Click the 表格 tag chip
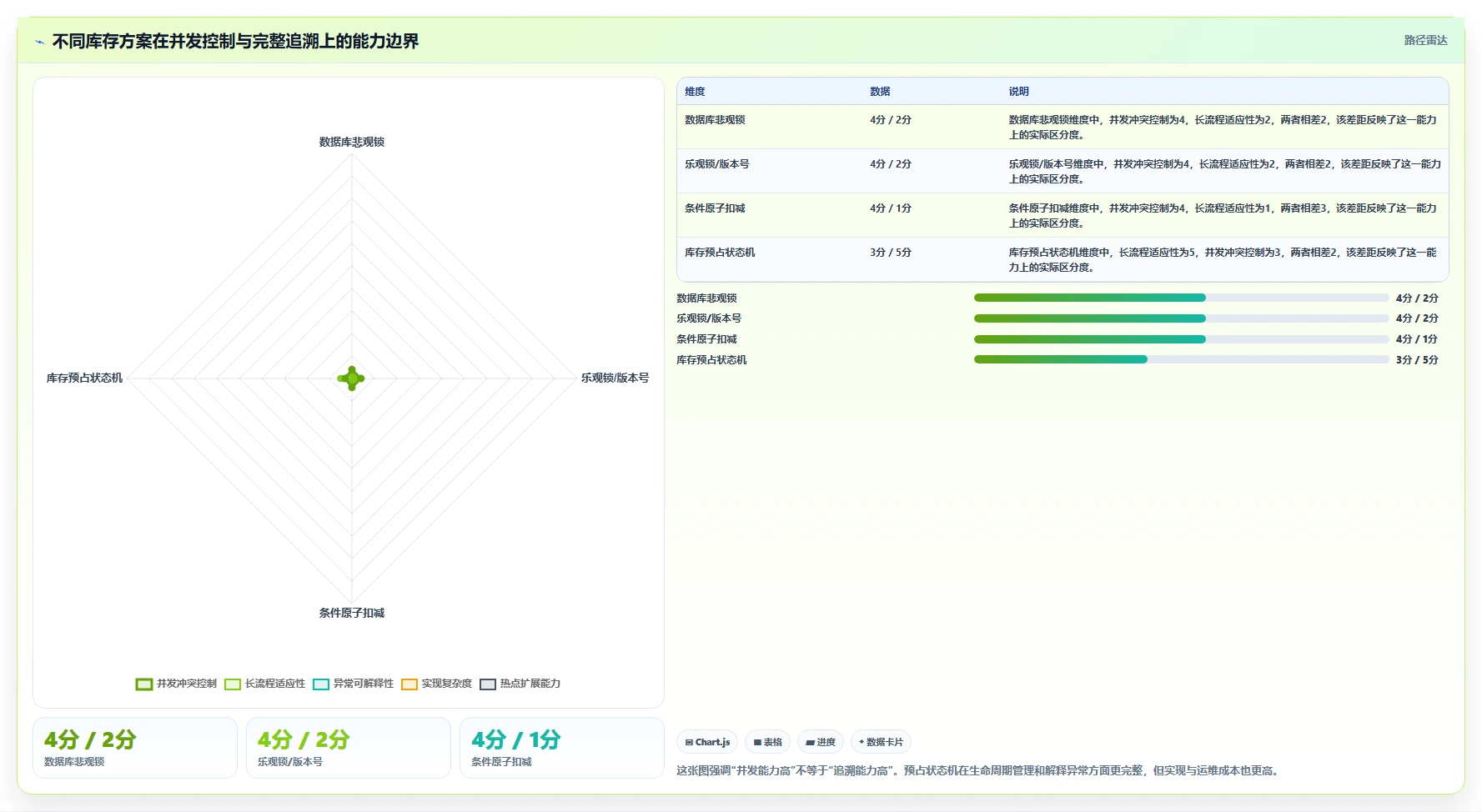 point(767,742)
